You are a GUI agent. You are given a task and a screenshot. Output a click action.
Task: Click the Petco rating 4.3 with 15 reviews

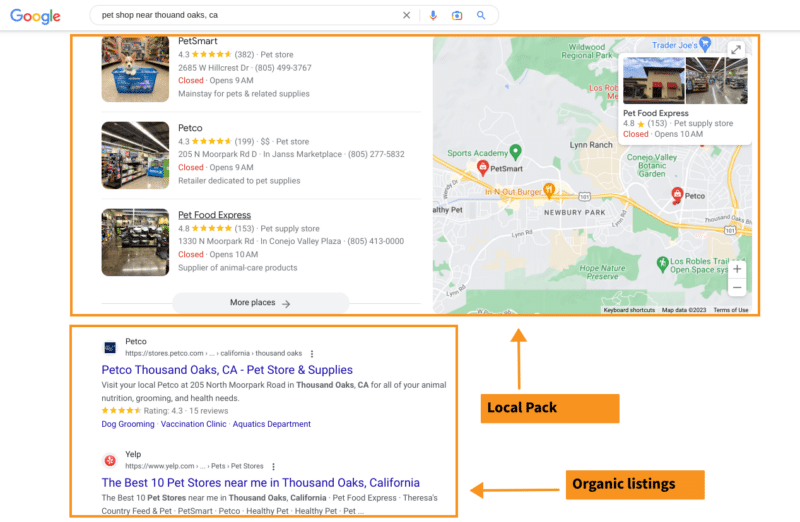pyautogui.click(x=165, y=411)
